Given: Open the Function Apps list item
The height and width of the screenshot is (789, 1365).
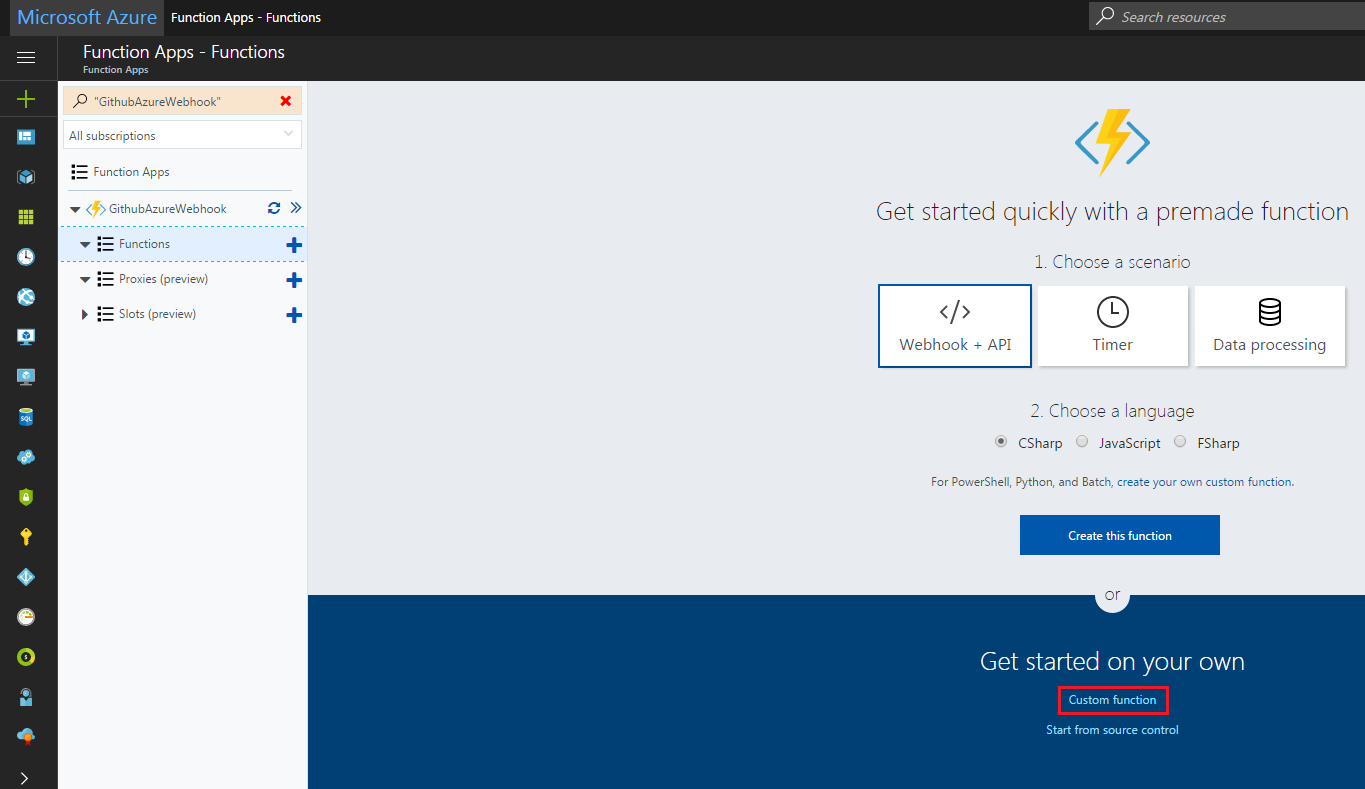Looking at the screenshot, I should (131, 172).
